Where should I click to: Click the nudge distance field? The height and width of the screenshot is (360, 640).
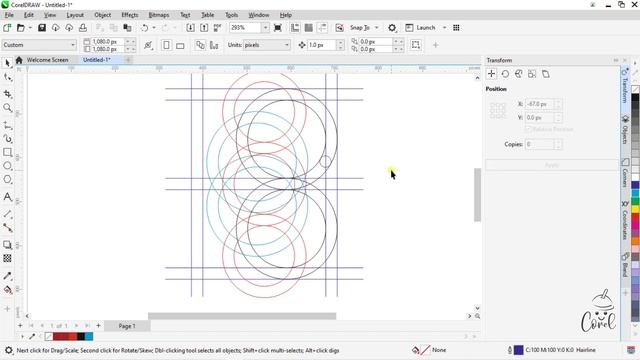pos(322,45)
